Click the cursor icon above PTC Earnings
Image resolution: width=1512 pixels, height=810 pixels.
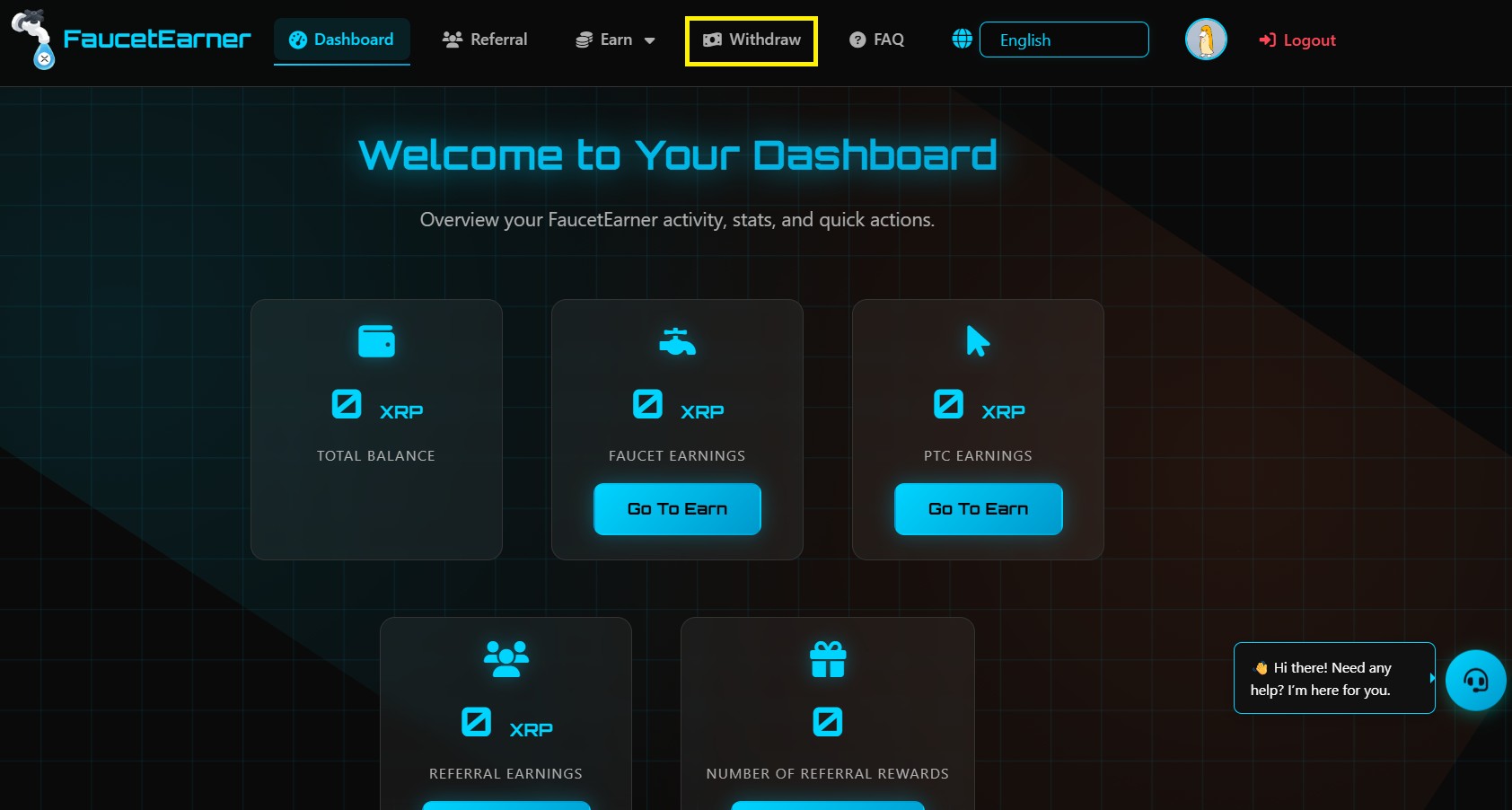pos(978,341)
